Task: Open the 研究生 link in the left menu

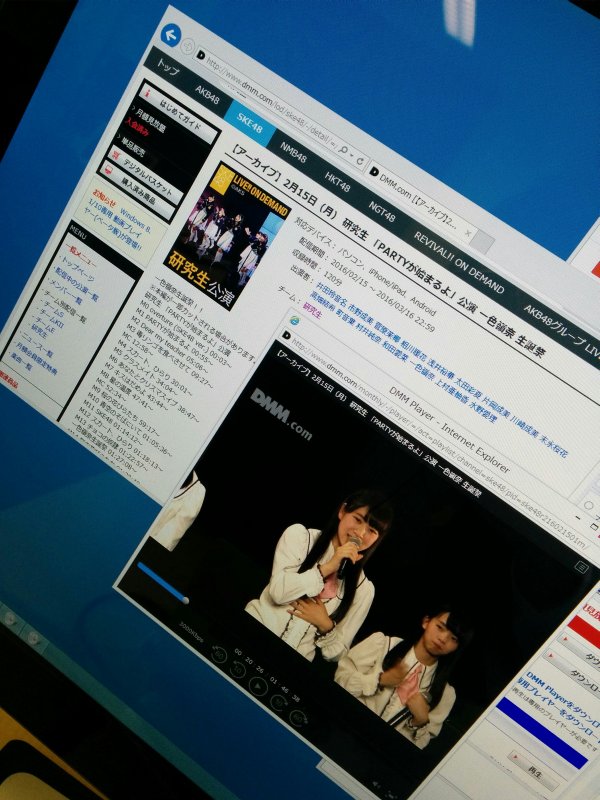Action: [x=37, y=331]
